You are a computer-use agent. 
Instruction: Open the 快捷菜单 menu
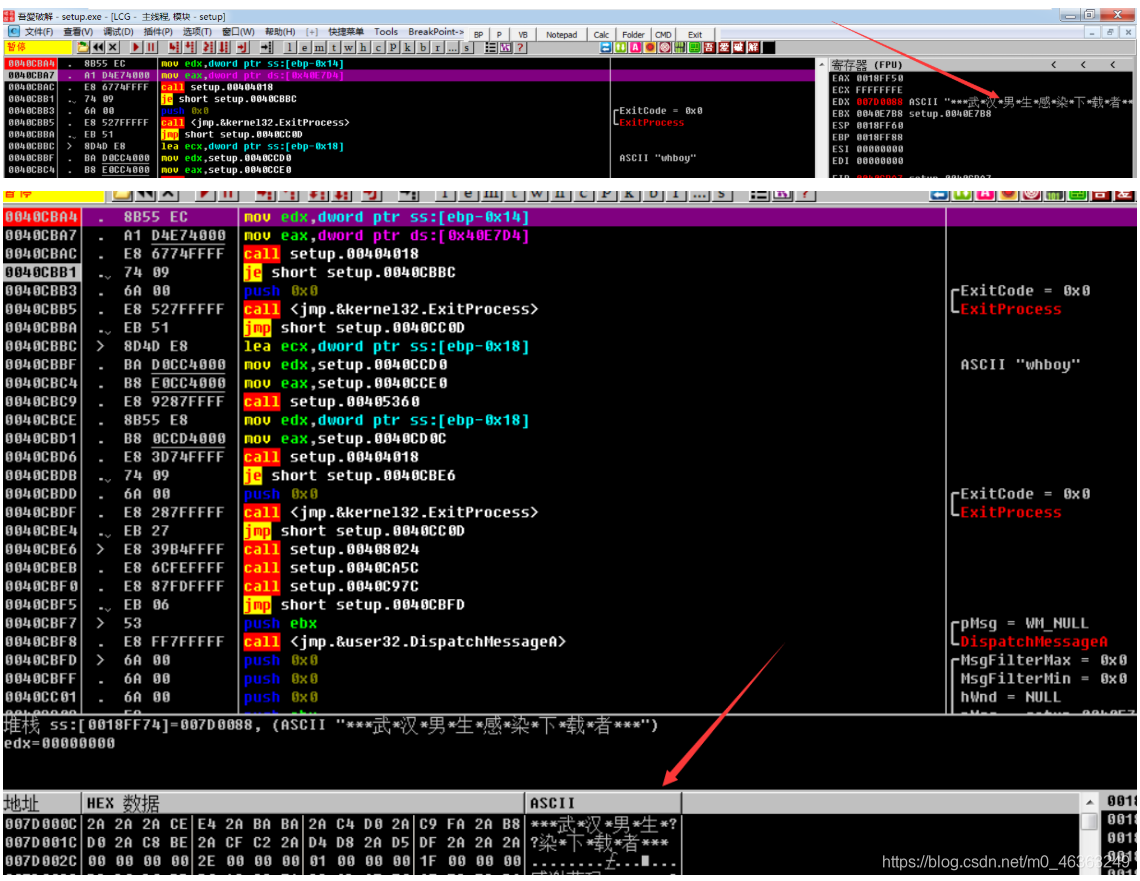coord(346,32)
